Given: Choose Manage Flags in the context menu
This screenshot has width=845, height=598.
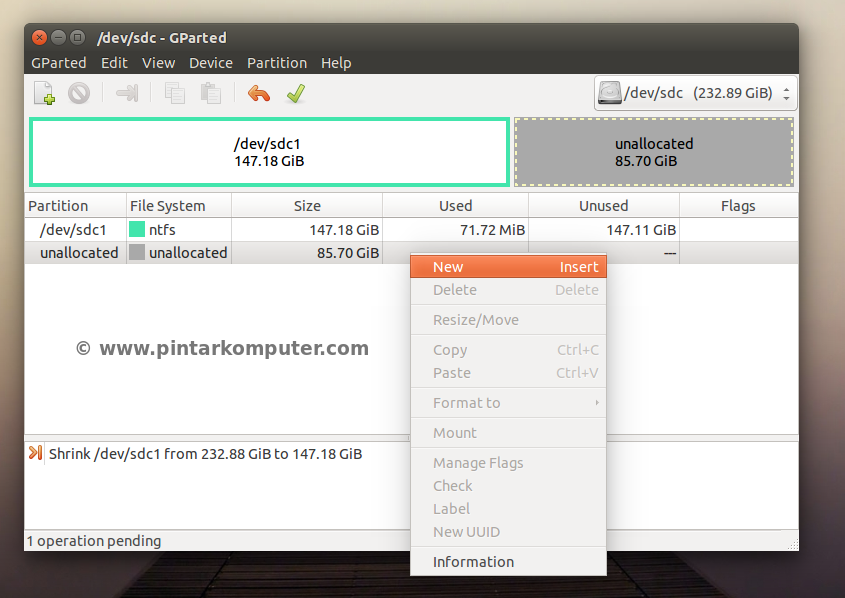Looking at the screenshot, I should point(508,463).
